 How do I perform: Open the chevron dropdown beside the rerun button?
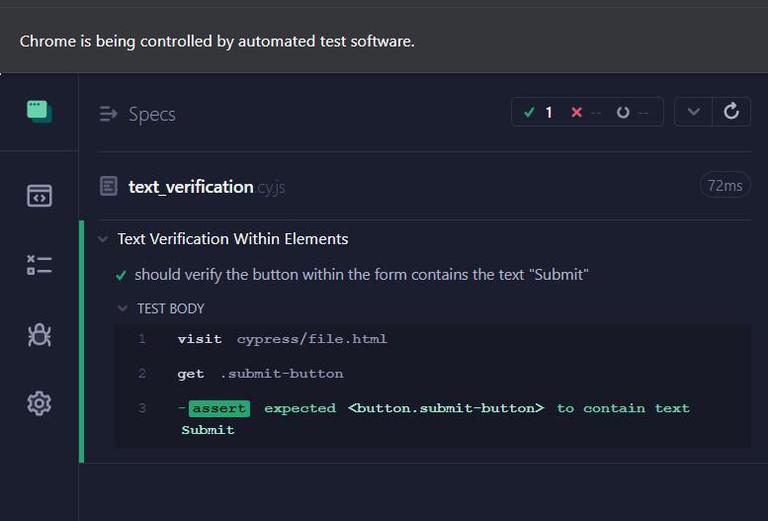point(693,112)
